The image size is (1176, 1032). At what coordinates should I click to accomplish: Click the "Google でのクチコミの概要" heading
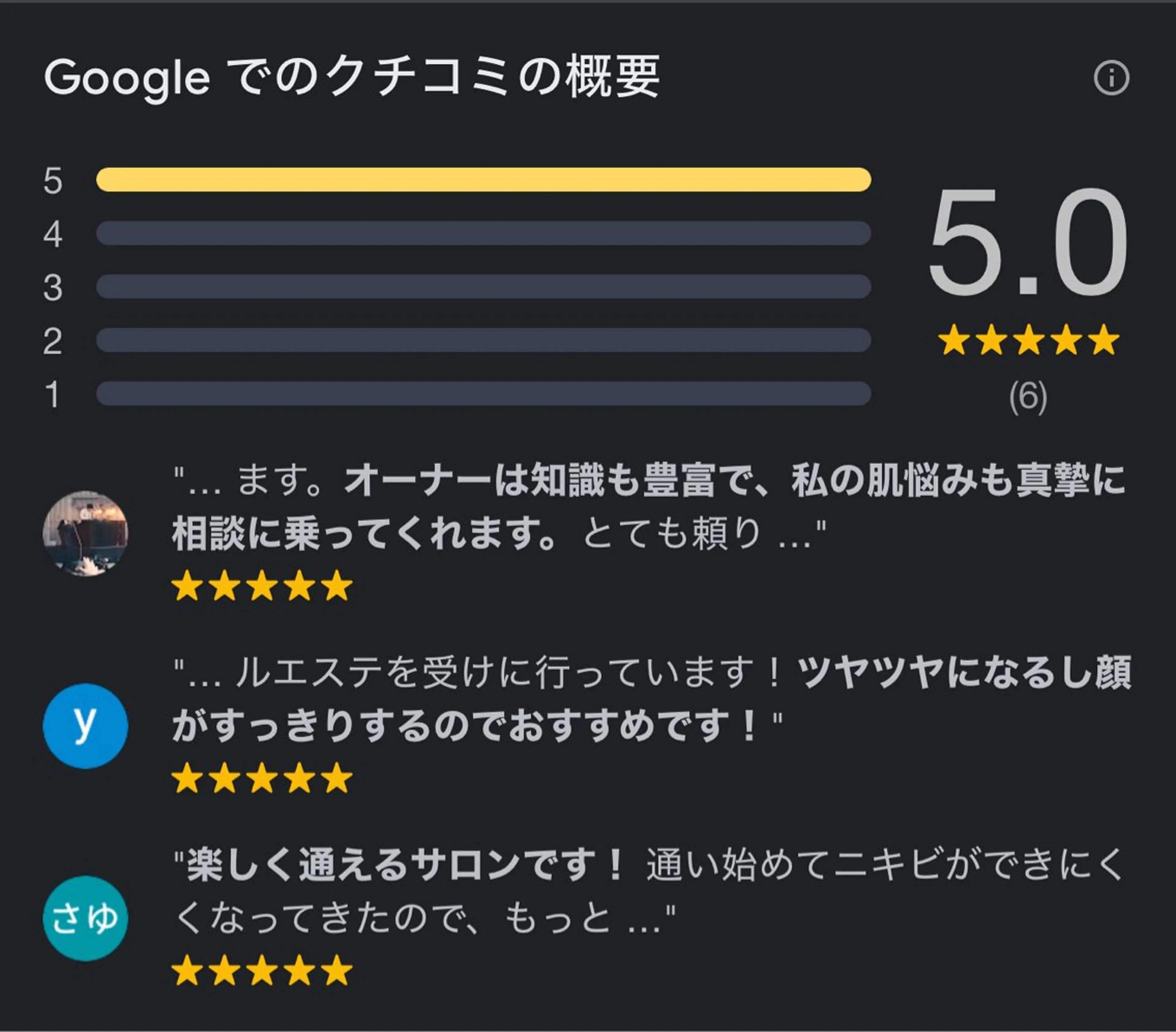352,78
